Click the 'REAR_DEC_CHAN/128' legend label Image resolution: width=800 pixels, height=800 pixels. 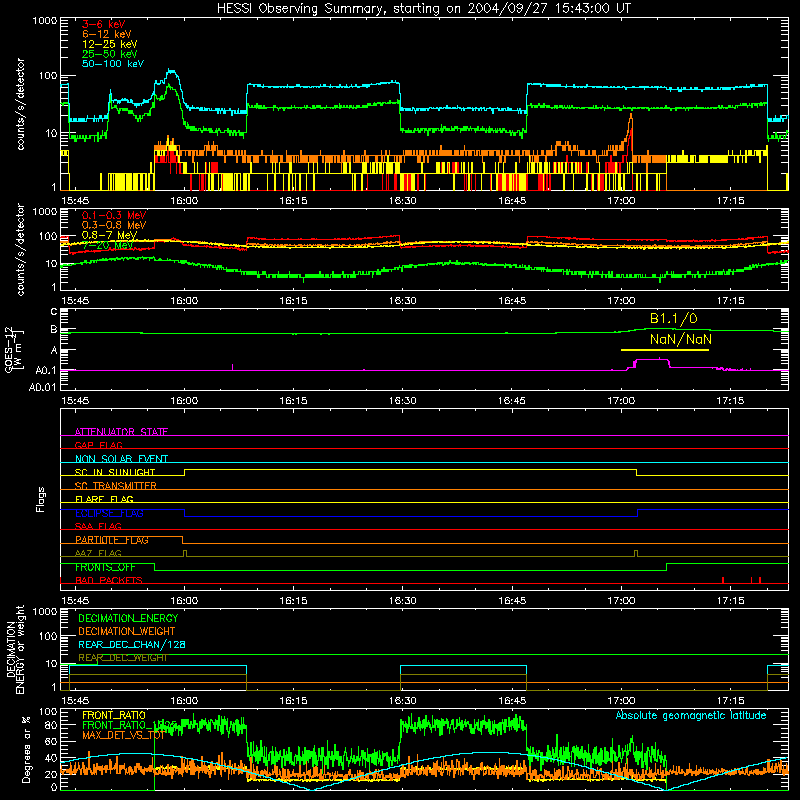[132, 644]
